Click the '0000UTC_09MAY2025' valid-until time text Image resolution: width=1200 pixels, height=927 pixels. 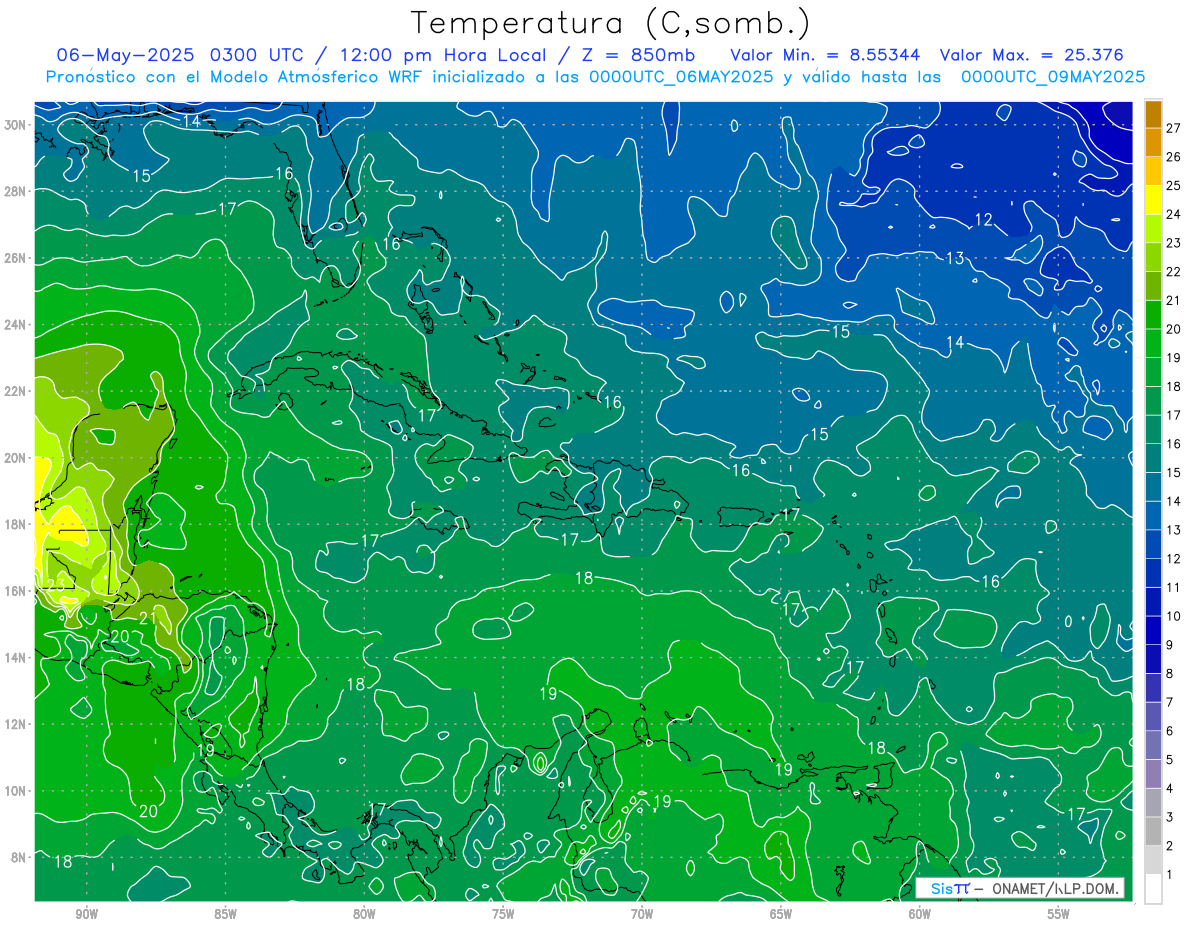(1053, 77)
